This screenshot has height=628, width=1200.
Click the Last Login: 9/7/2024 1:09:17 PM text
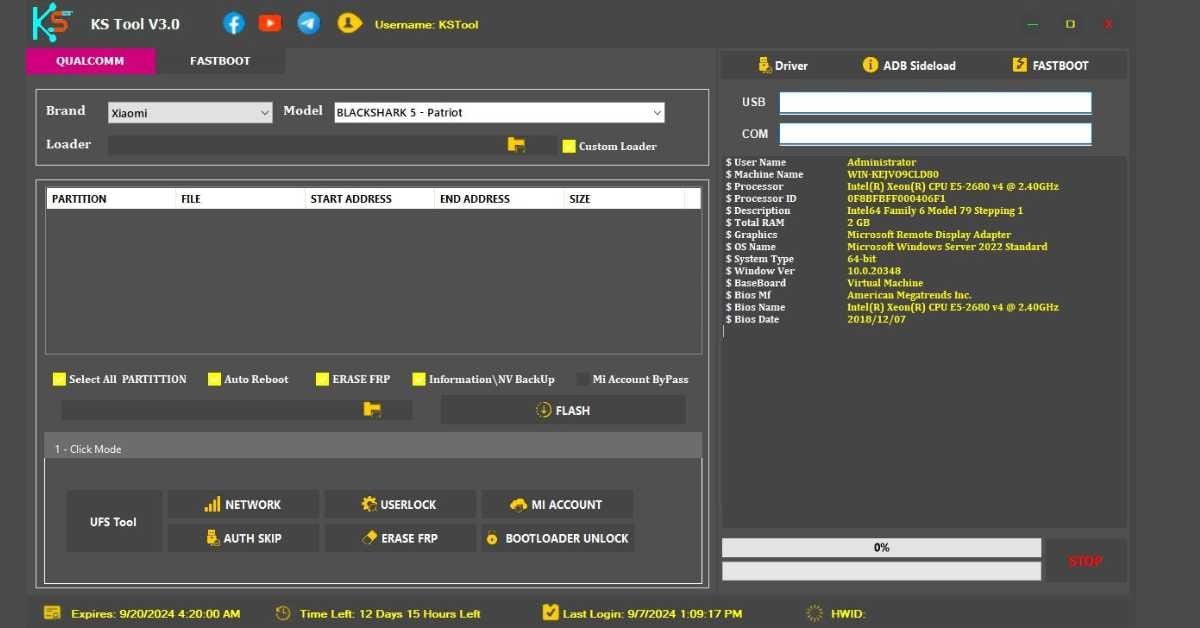pyautogui.click(x=653, y=613)
